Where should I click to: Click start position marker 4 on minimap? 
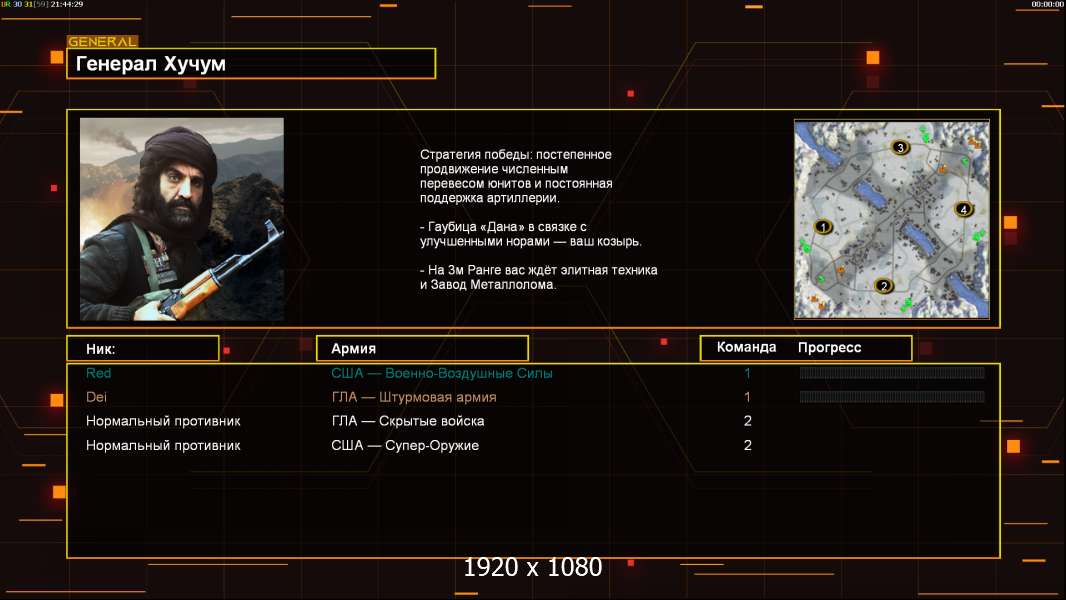[963, 209]
